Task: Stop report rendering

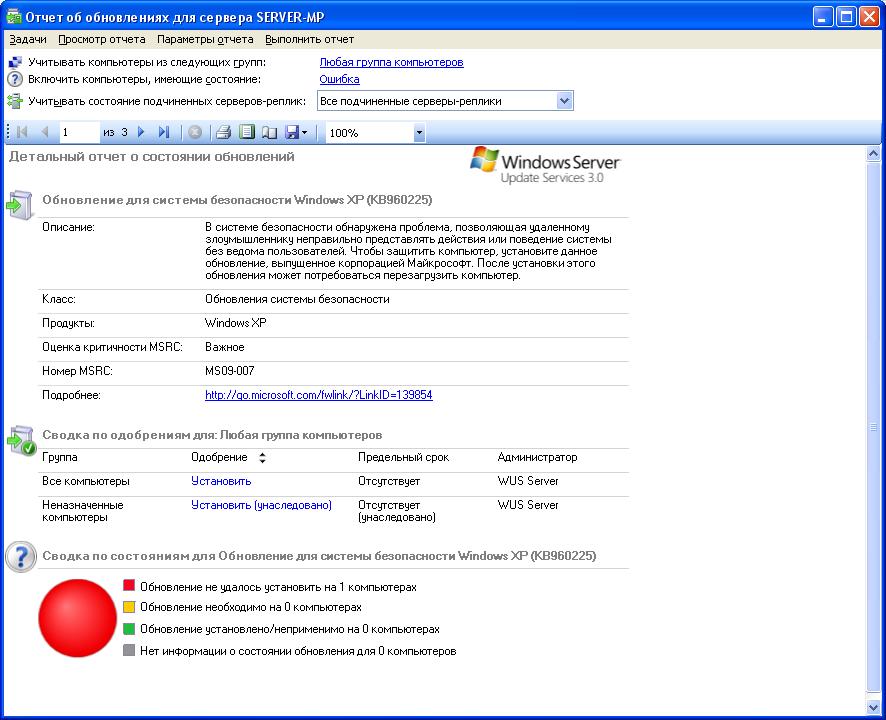Action: coord(195,132)
